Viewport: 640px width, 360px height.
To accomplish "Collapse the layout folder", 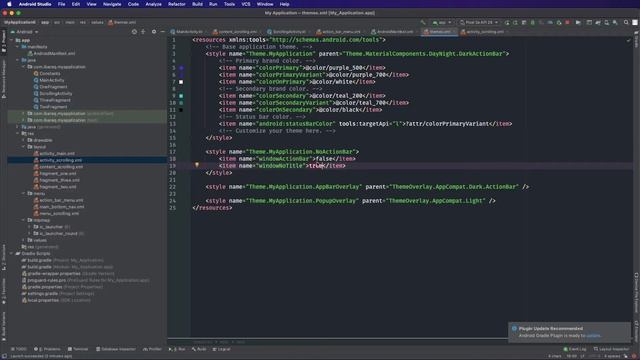I will tap(24, 147).
